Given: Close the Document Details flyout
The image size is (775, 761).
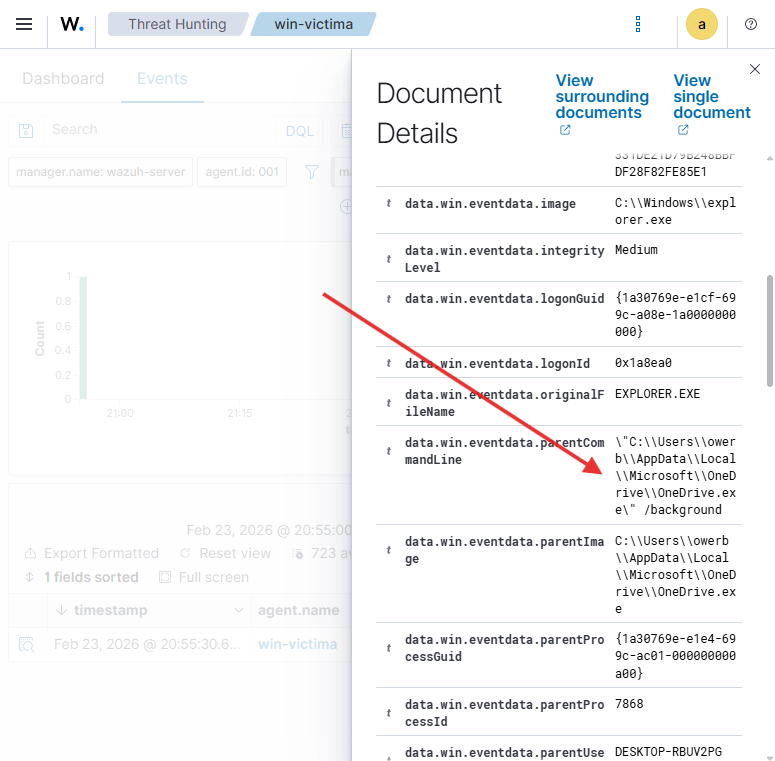Looking at the screenshot, I should [754, 69].
